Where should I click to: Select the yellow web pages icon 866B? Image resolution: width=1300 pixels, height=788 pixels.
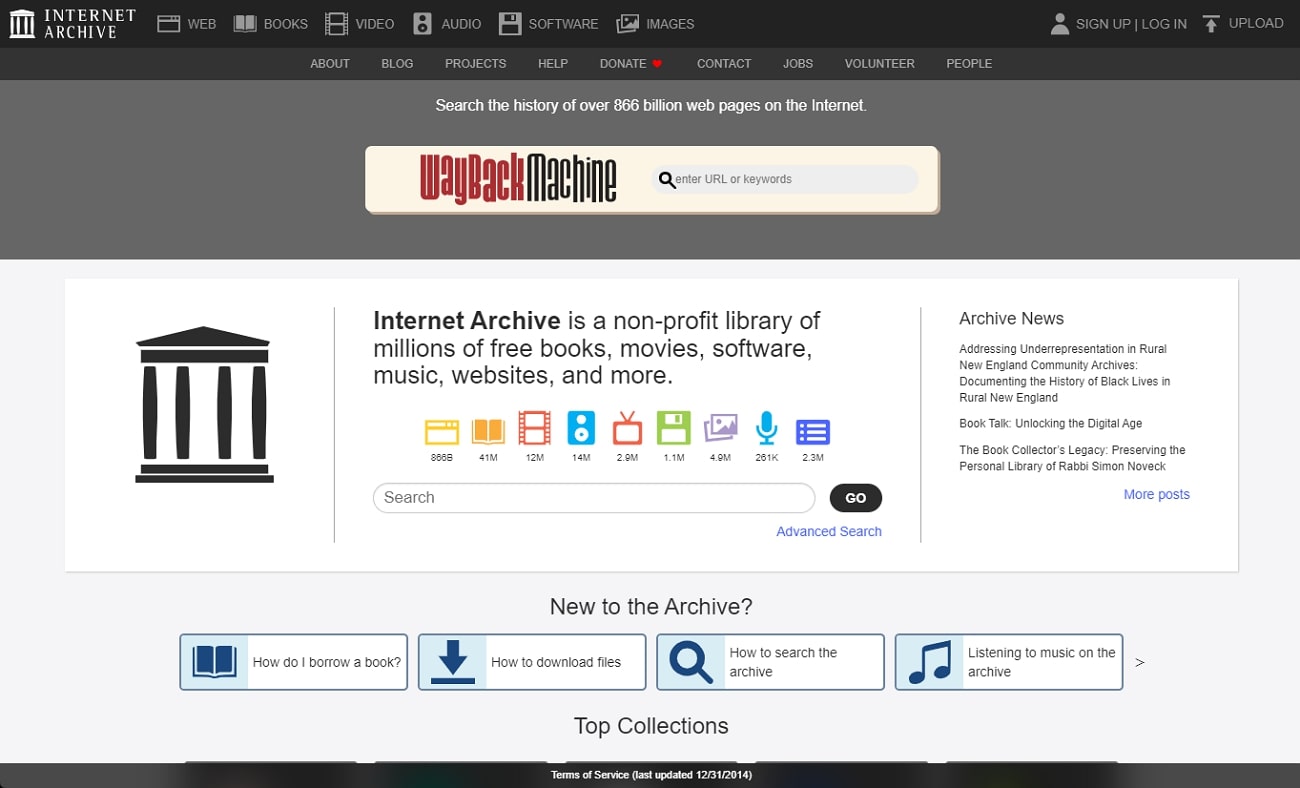coord(442,431)
